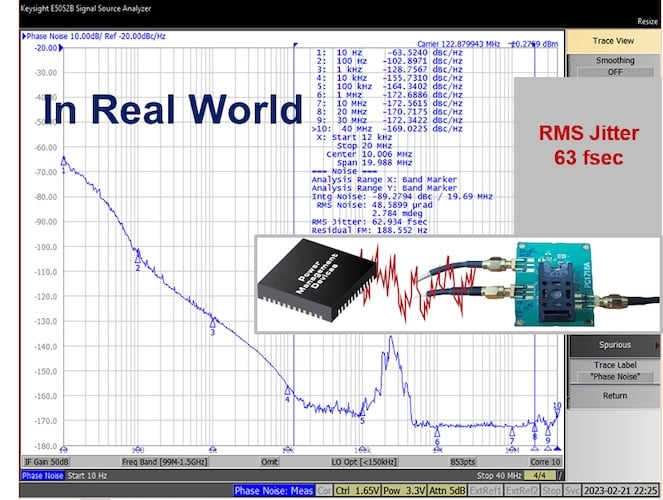
Task: Click the IF Gain 50dB status field
Action: [x=47, y=462]
